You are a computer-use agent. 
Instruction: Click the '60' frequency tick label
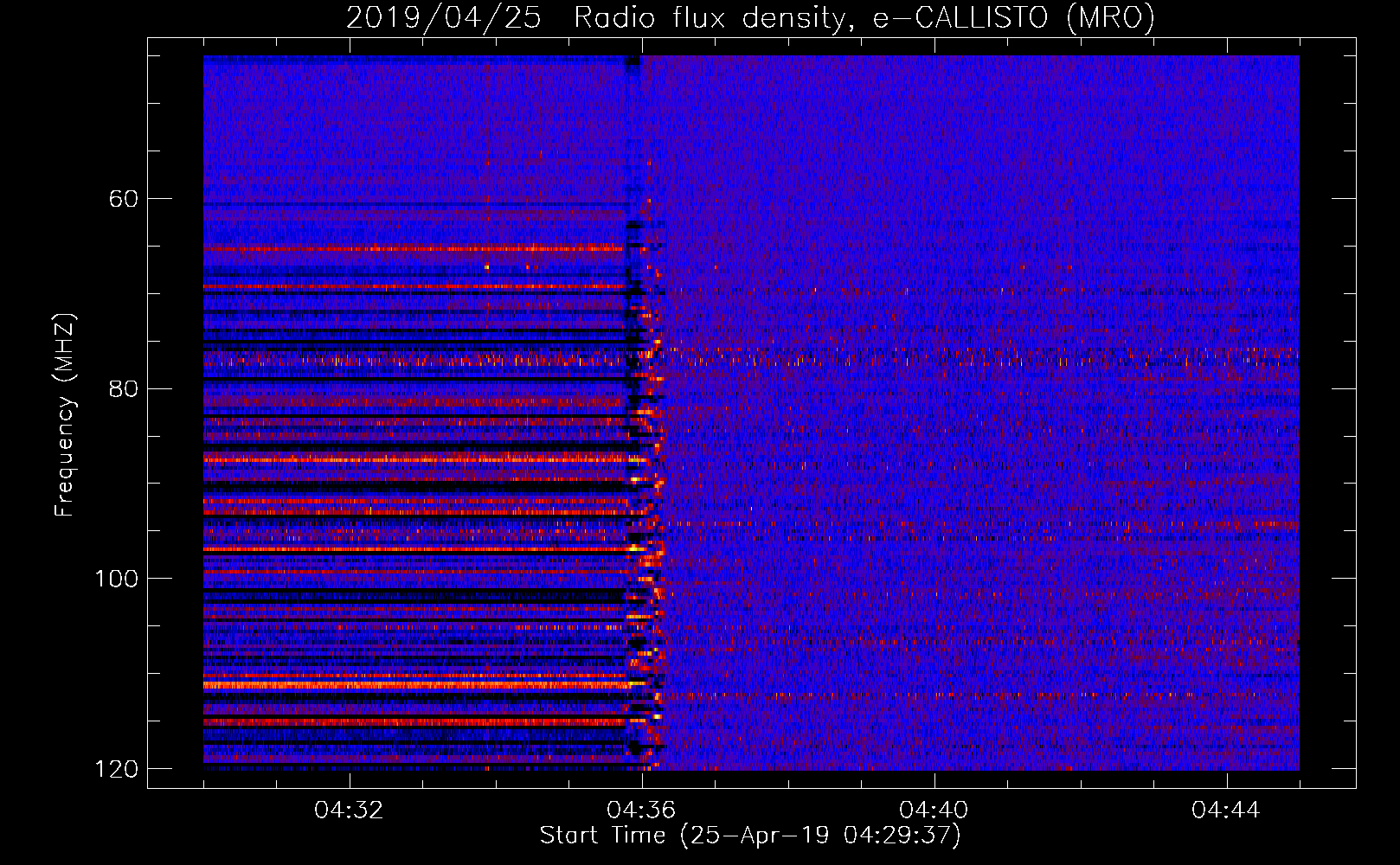[124, 199]
